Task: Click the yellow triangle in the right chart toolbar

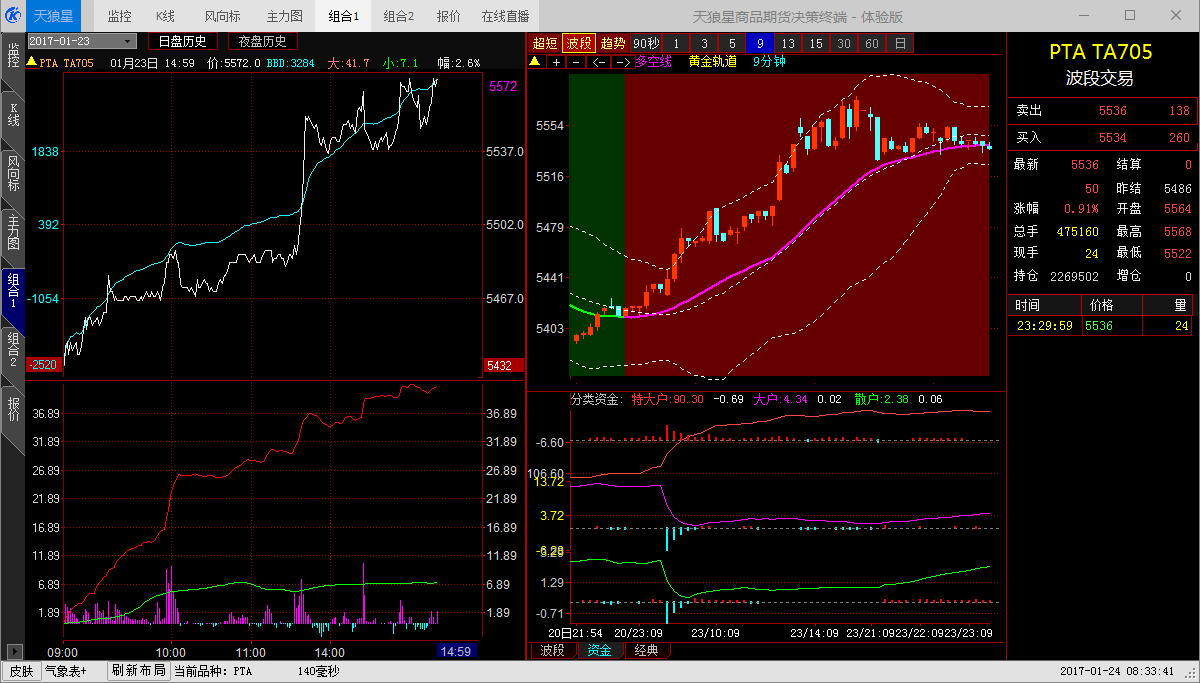Action: (x=534, y=62)
